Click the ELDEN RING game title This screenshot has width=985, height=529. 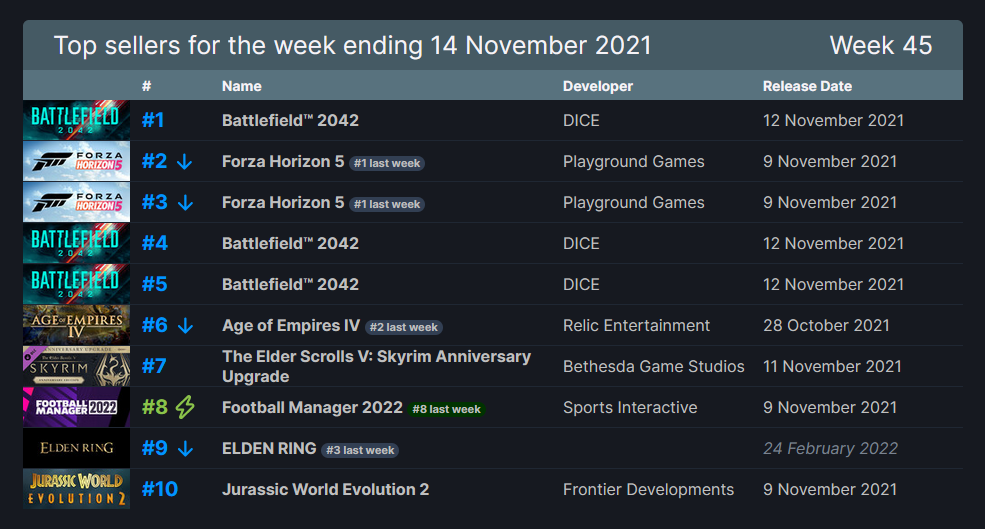click(269, 449)
